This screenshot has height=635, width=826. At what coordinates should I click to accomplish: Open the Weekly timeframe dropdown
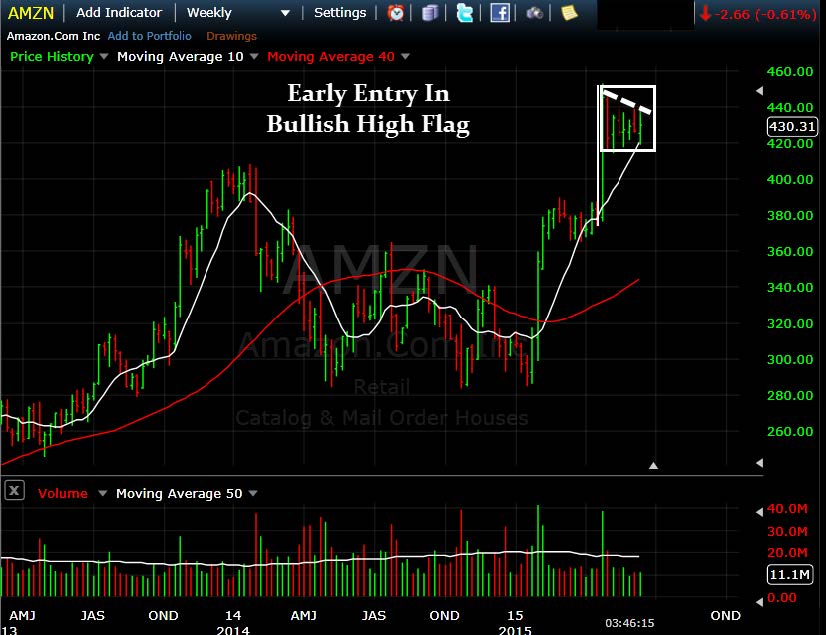[x=285, y=13]
